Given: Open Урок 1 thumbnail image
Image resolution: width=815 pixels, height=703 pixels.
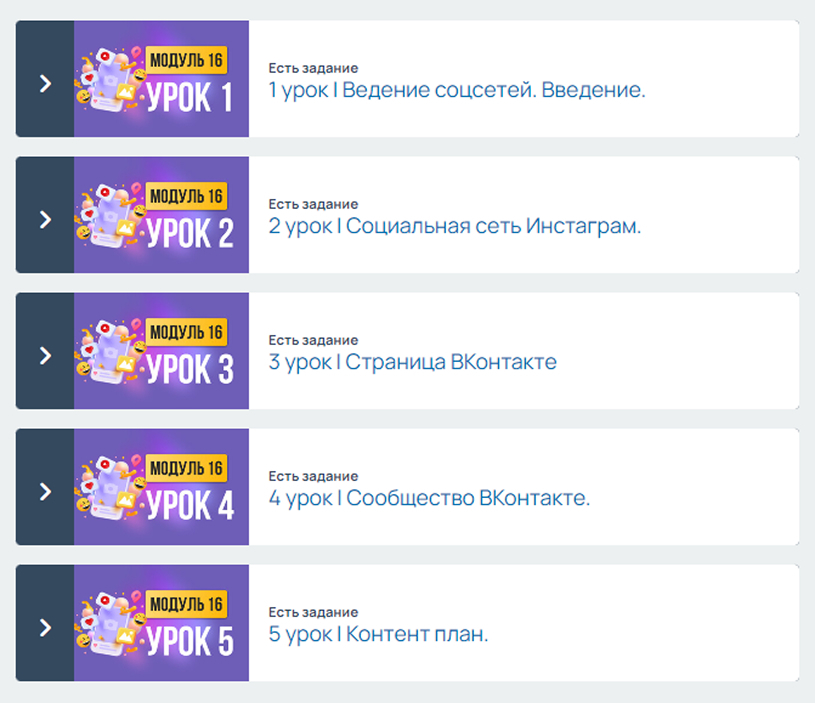Looking at the screenshot, I should click(x=161, y=79).
